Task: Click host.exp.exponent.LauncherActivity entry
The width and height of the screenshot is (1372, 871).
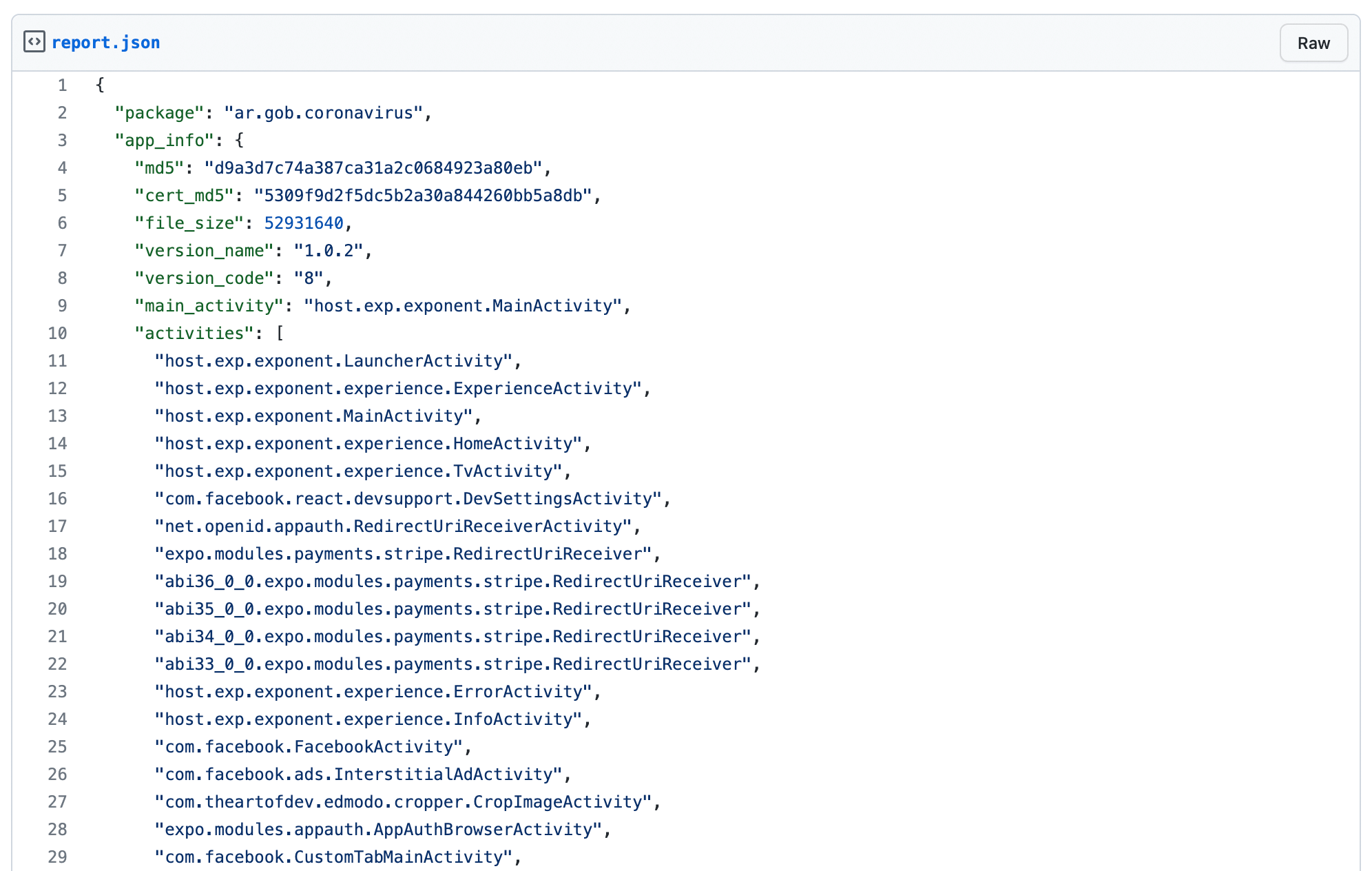Action: (333, 361)
